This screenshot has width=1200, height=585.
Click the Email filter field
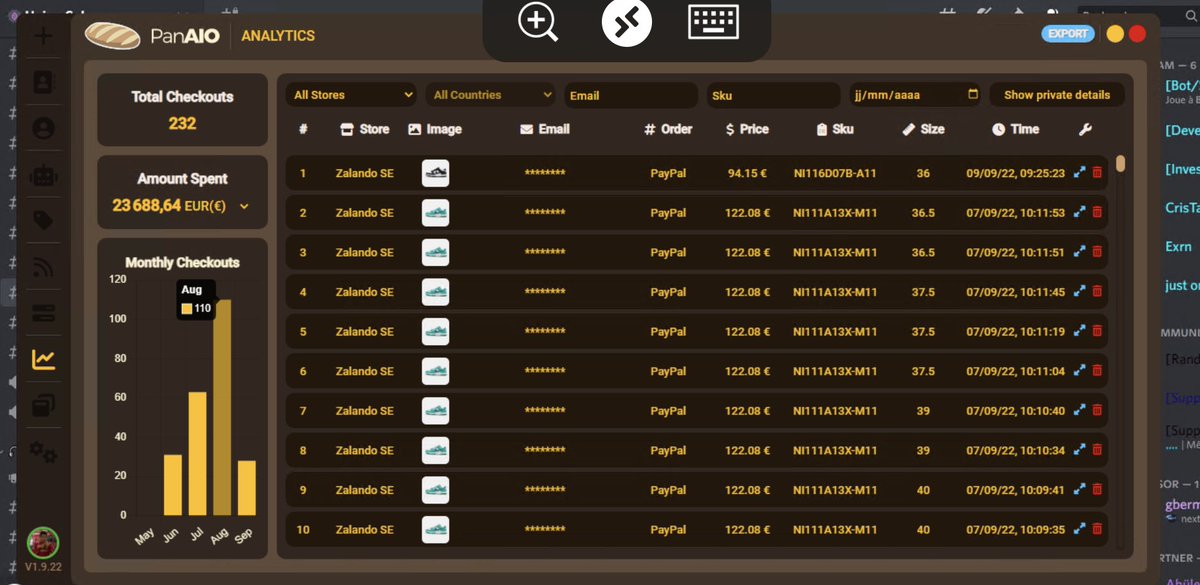tap(631, 95)
